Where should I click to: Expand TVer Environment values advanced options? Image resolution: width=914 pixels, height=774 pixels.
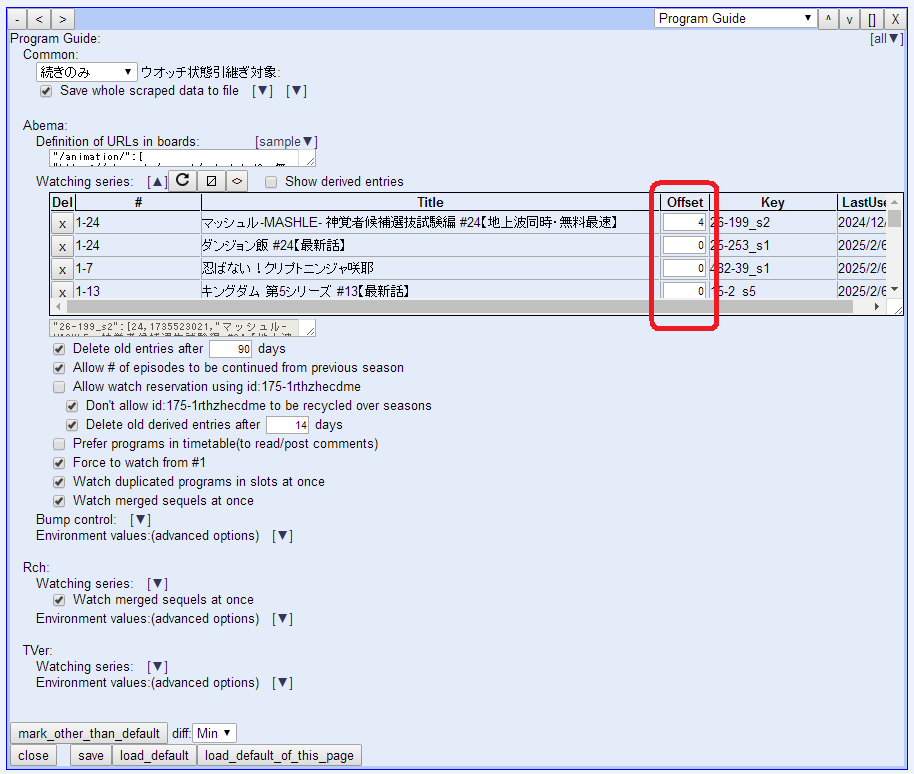[283, 682]
